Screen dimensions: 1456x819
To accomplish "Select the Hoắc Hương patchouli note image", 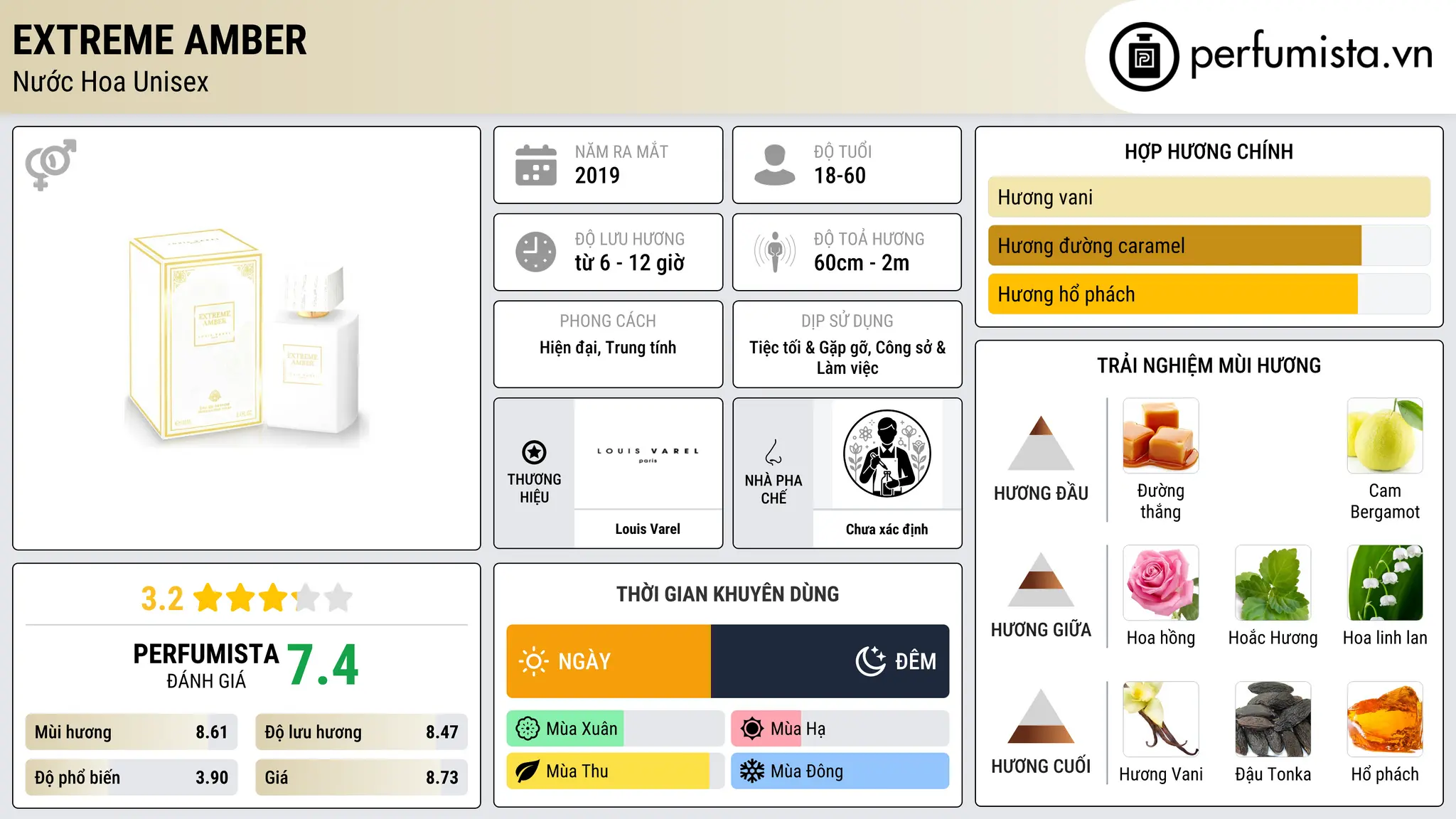I will click(1273, 583).
